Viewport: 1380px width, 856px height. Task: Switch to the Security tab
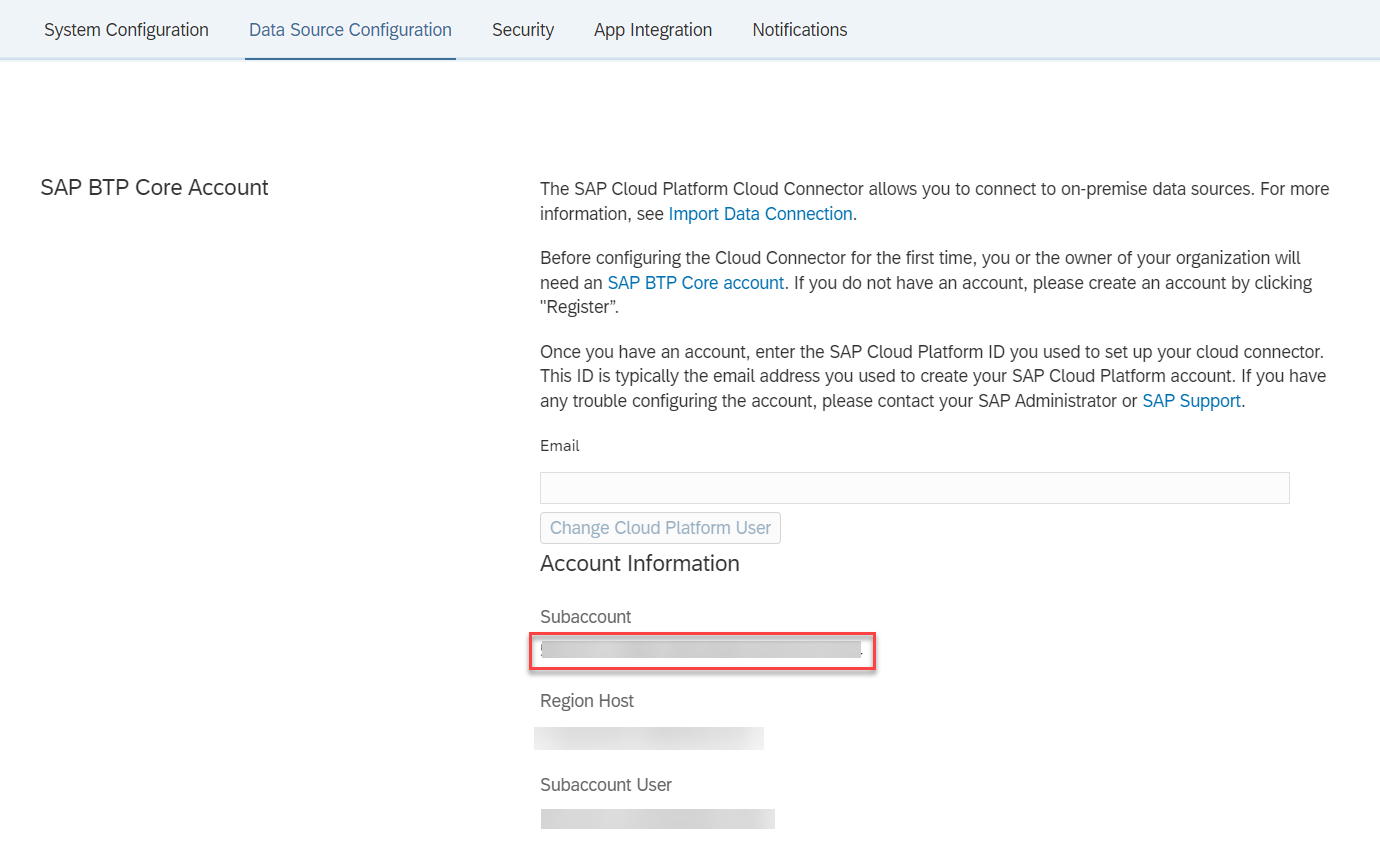[523, 30]
